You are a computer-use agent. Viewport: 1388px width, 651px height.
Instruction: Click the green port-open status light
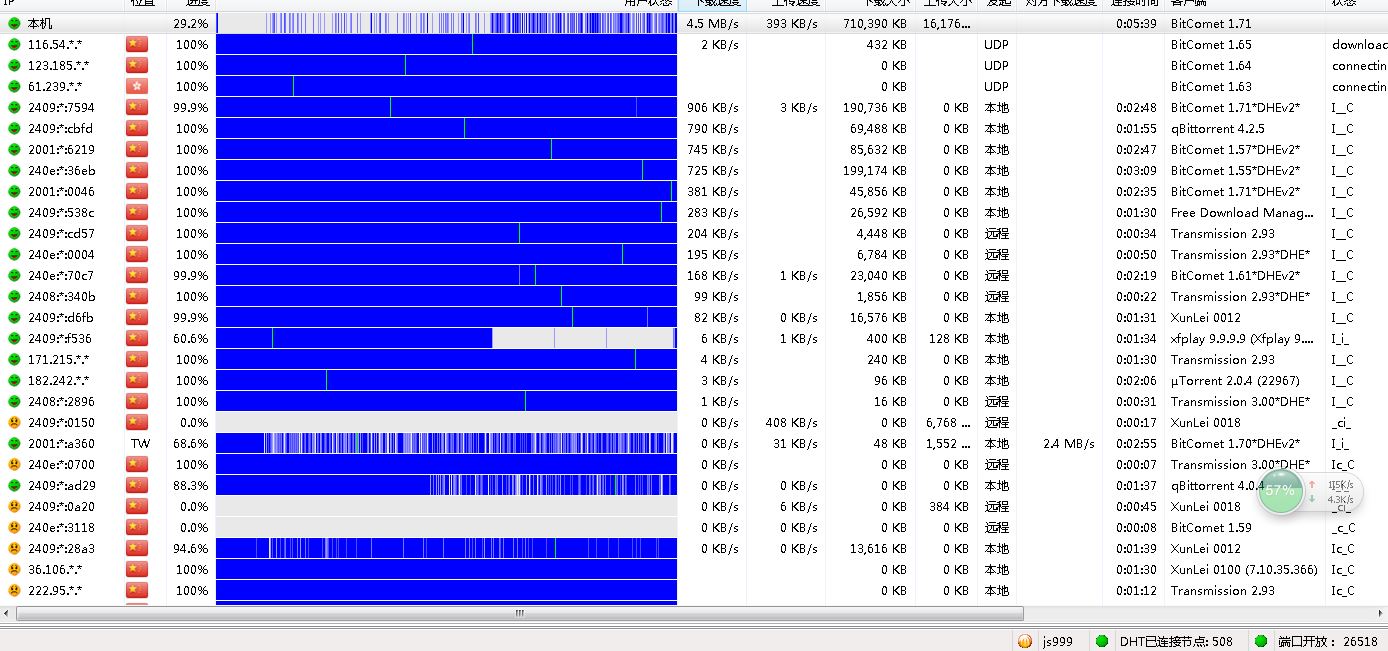pos(1261,641)
